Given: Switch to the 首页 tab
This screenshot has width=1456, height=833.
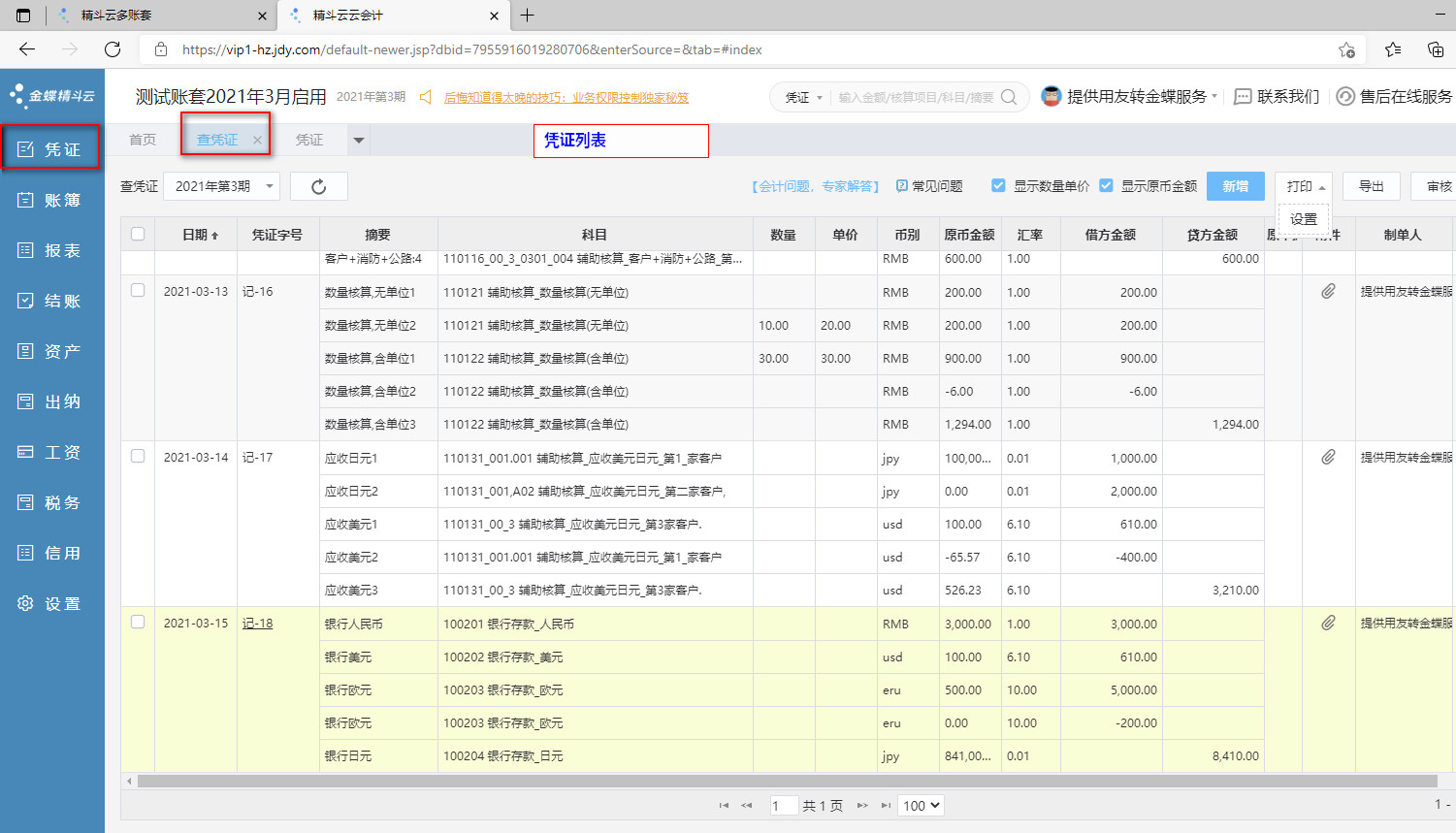Looking at the screenshot, I should 143,140.
